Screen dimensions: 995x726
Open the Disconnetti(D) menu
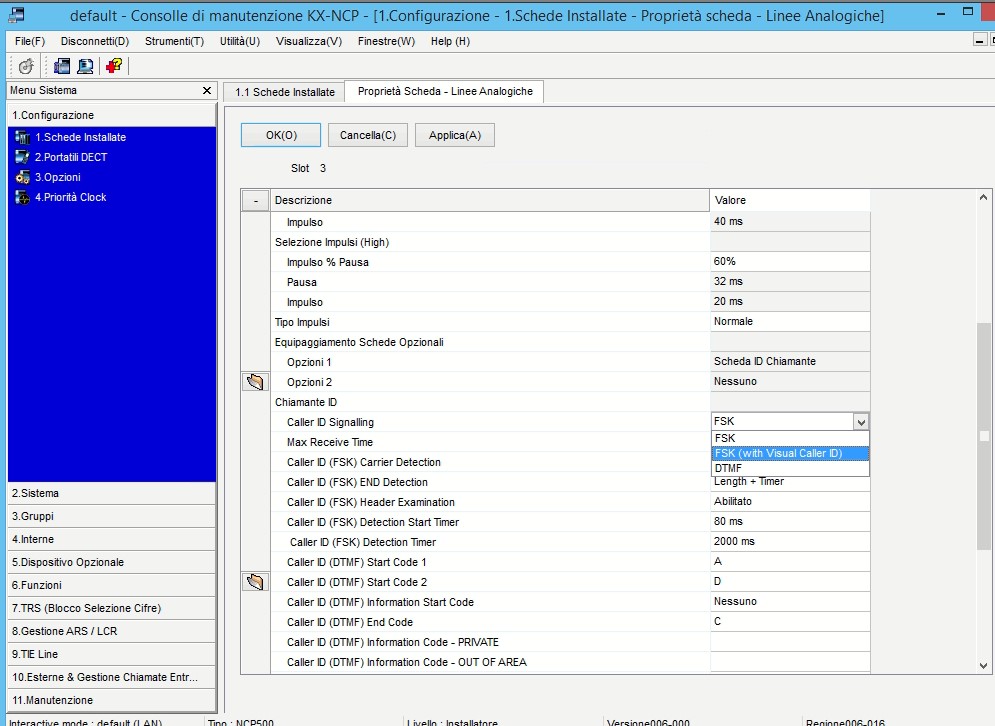[95, 41]
